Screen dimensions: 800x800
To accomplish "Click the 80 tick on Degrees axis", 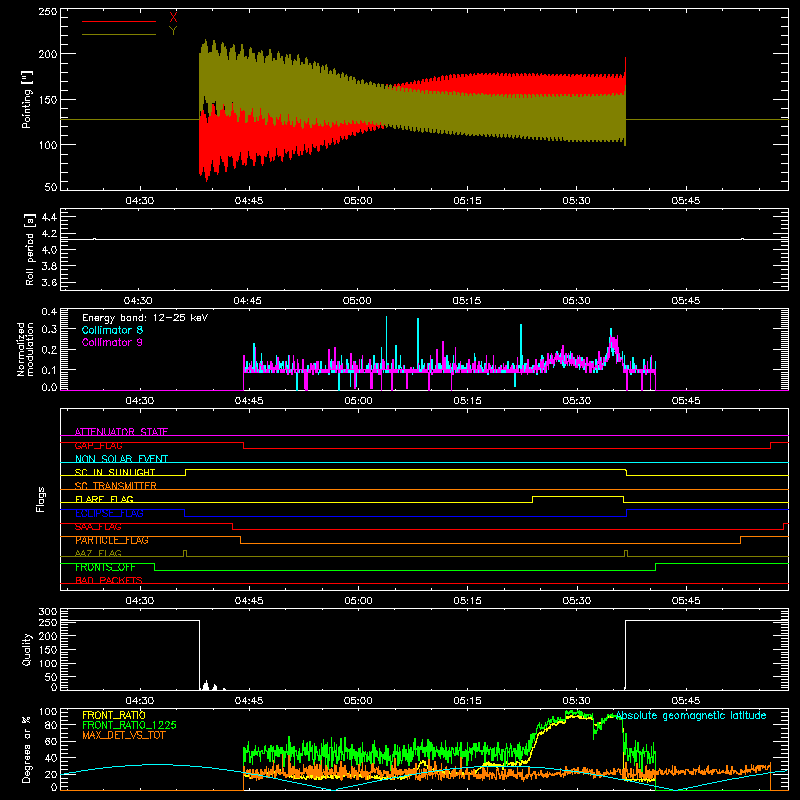I will point(51,725).
